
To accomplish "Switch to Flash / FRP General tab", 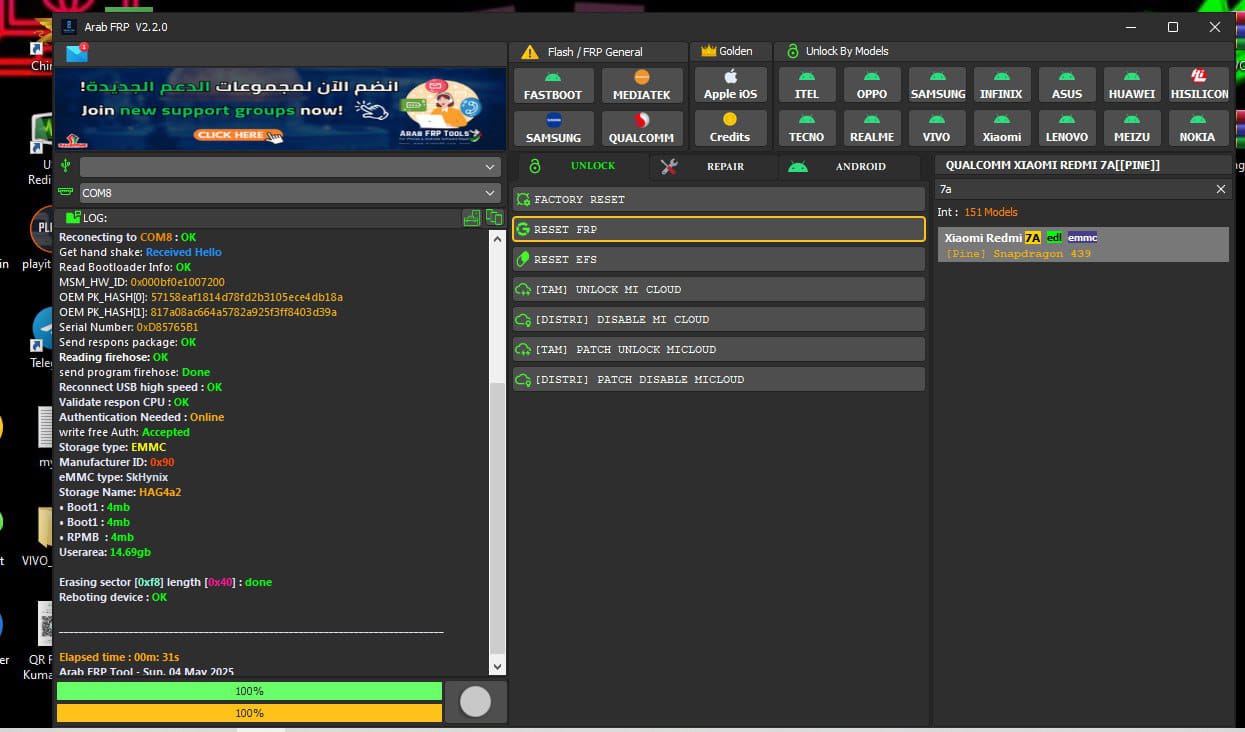I will pyautogui.click(x=598, y=52).
